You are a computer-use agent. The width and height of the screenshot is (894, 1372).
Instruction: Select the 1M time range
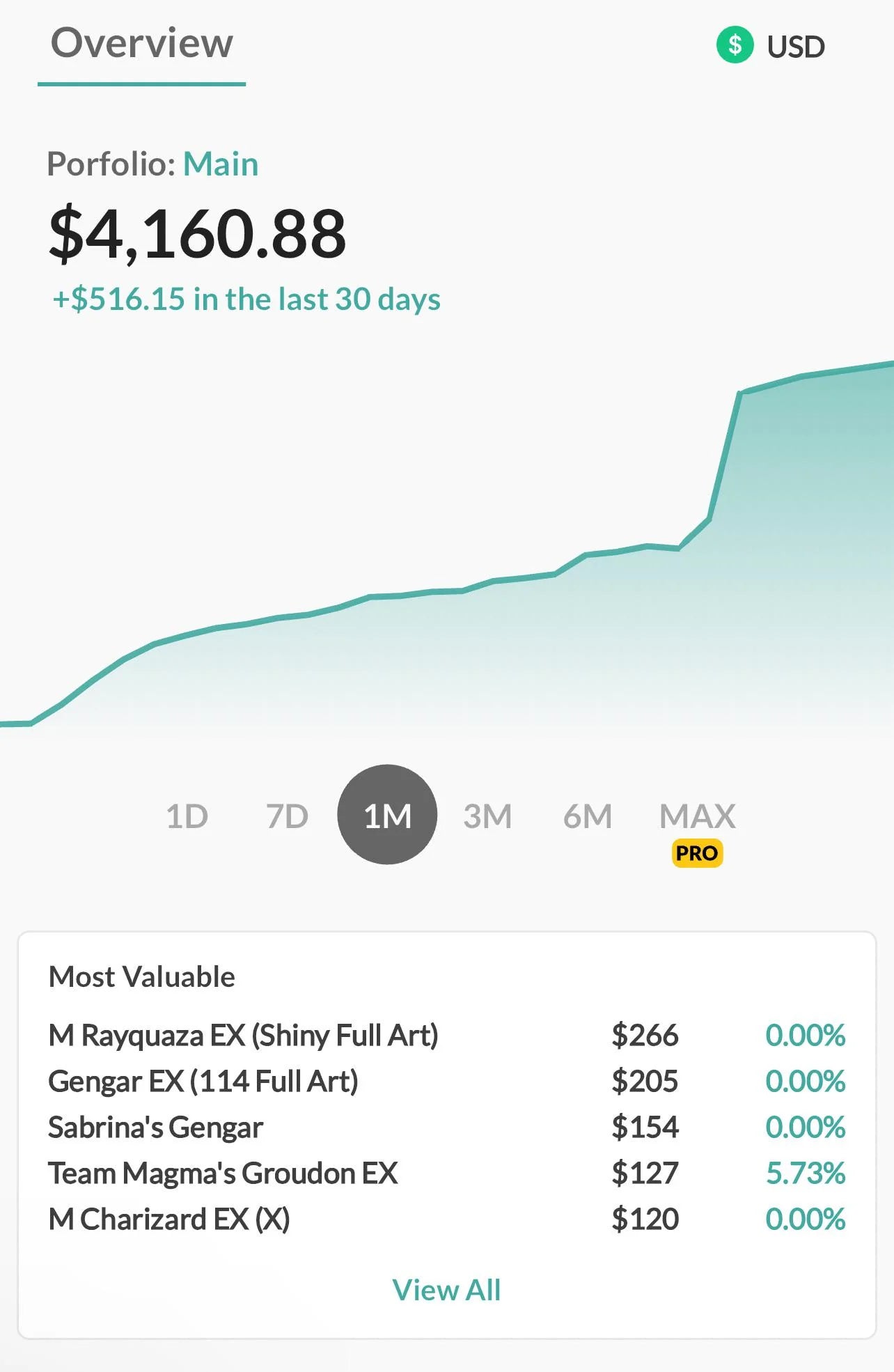(387, 815)
